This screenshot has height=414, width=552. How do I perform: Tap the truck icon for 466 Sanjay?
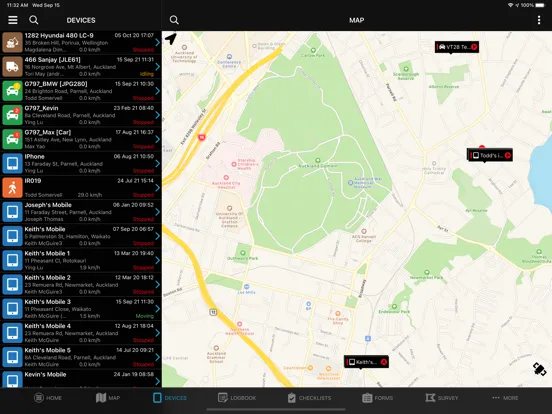click(12, 67)
